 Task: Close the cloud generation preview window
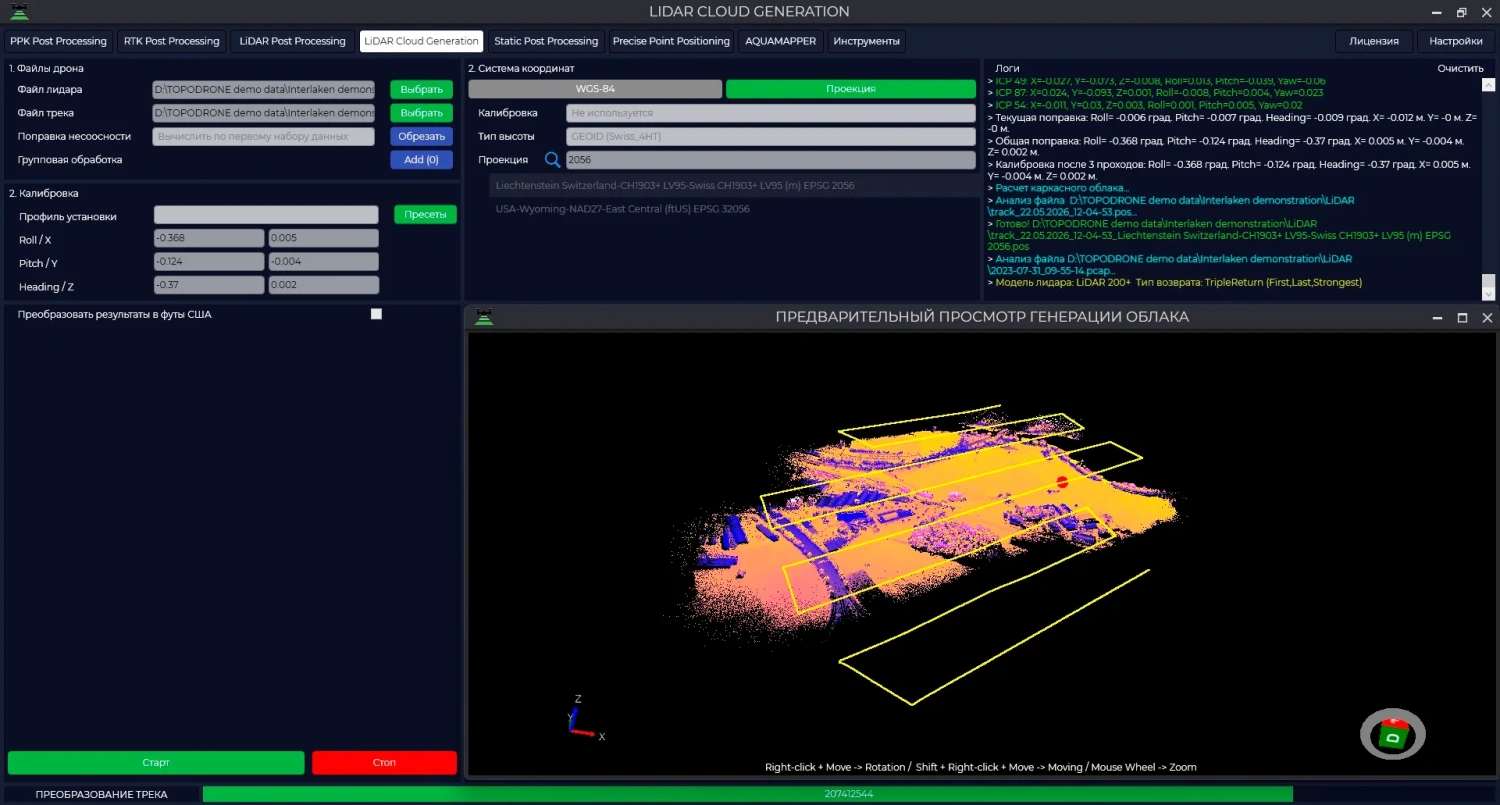click(1487, 317)
